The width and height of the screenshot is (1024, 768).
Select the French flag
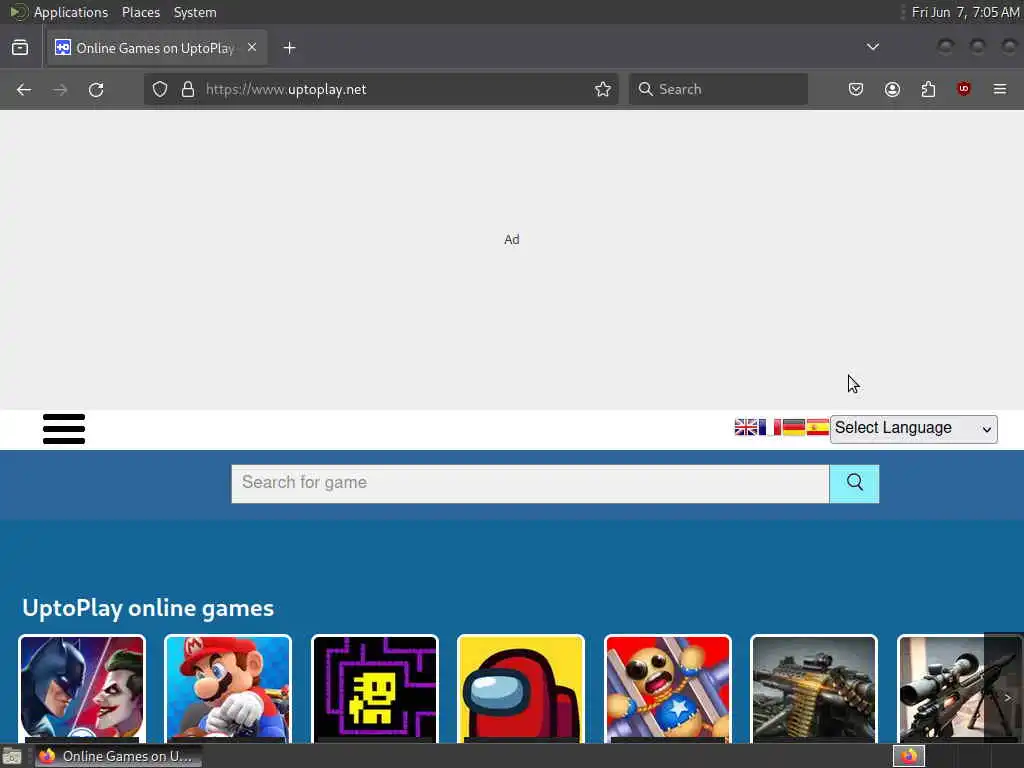coord(770,428)
